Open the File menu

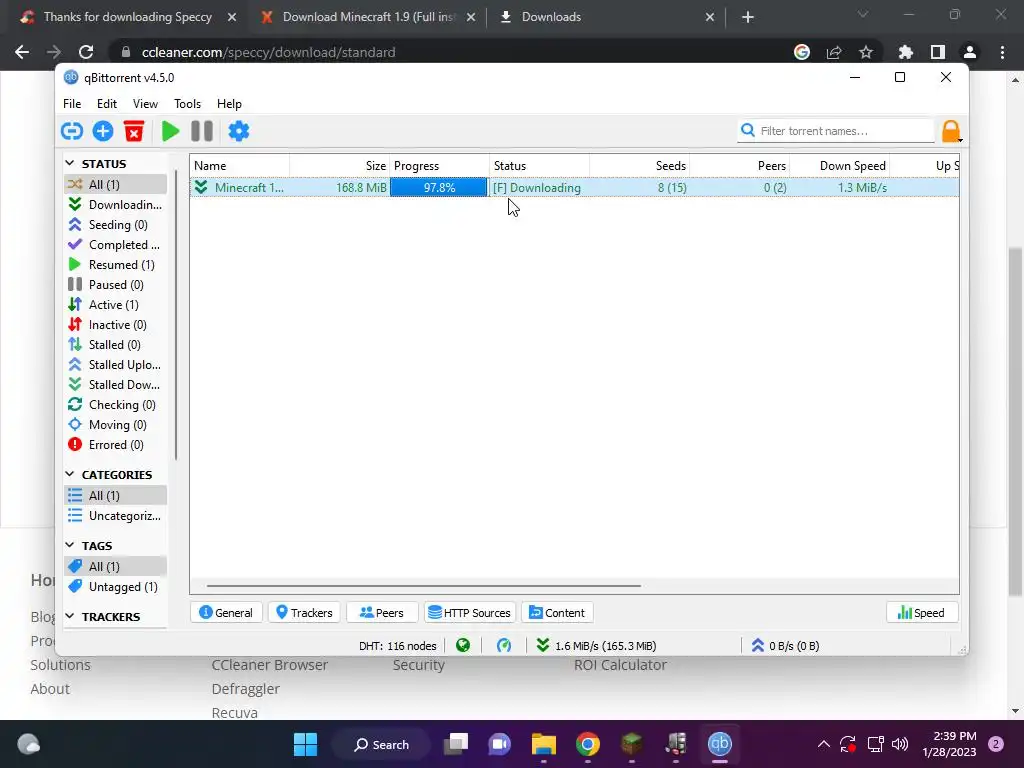pyautogui.click(x=72, y=104)
